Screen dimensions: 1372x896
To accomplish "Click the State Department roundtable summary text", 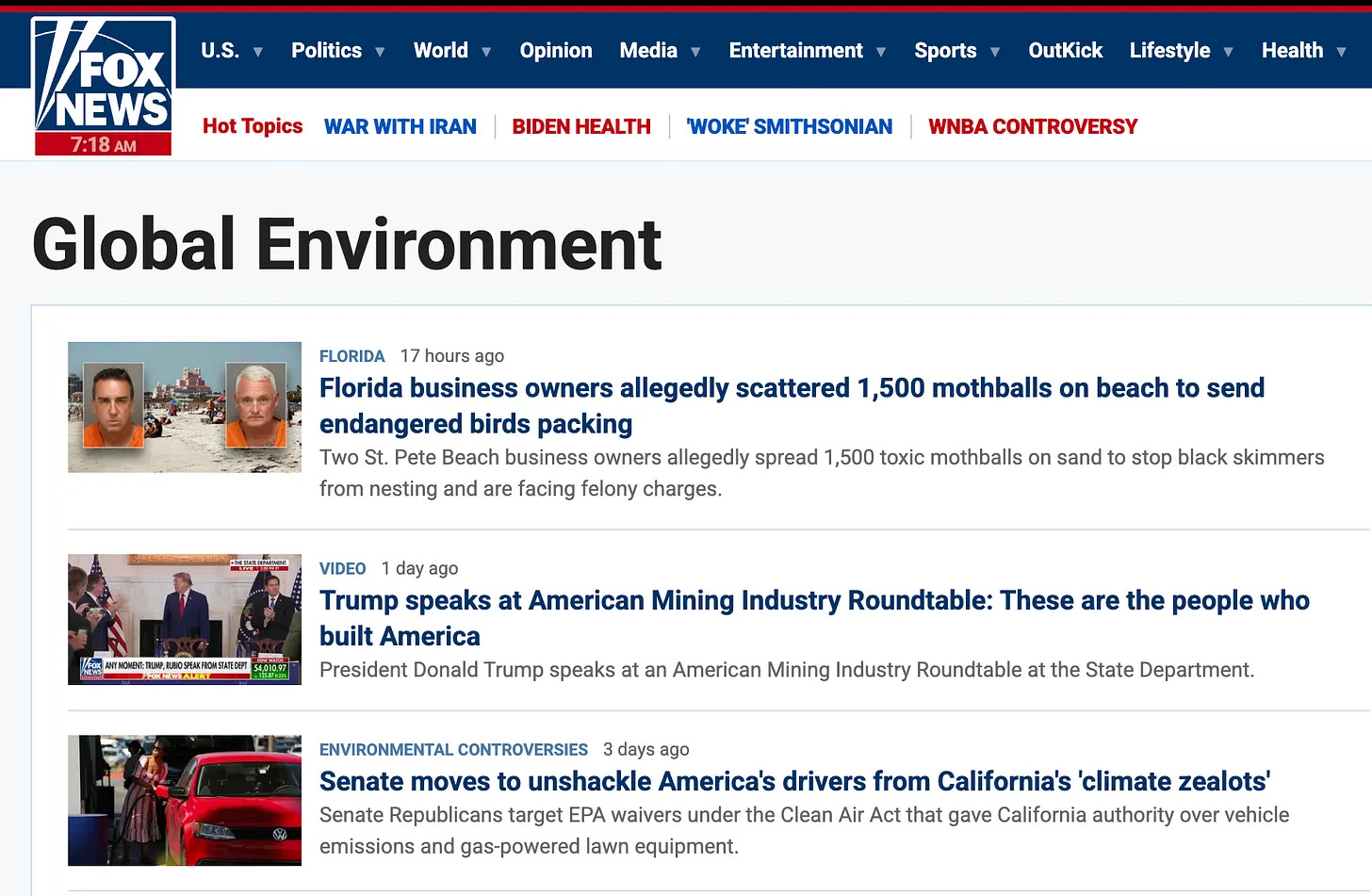I will pyautogui.click(x=787, y=670).
